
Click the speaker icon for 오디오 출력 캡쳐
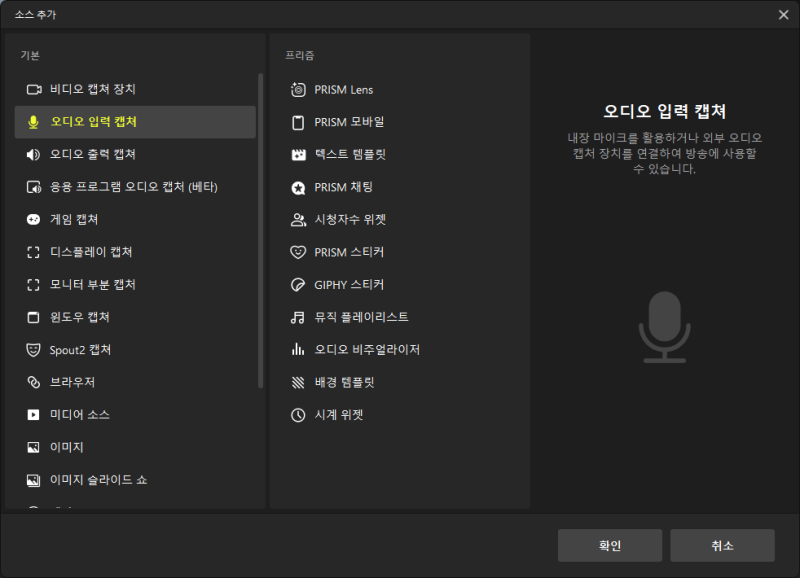[34, 155]
